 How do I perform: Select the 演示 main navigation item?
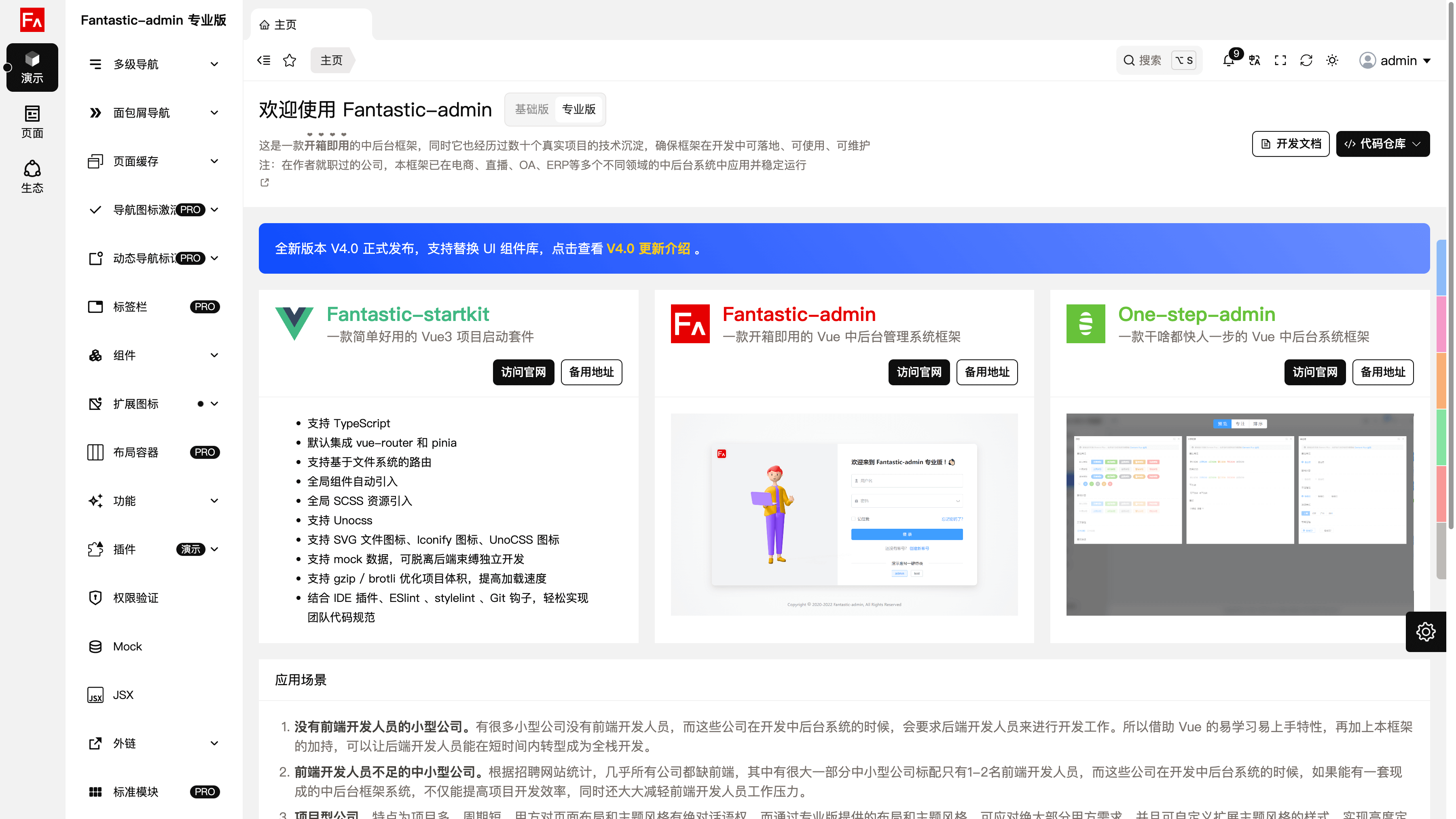pyautogui.click(x=32, y=67)
